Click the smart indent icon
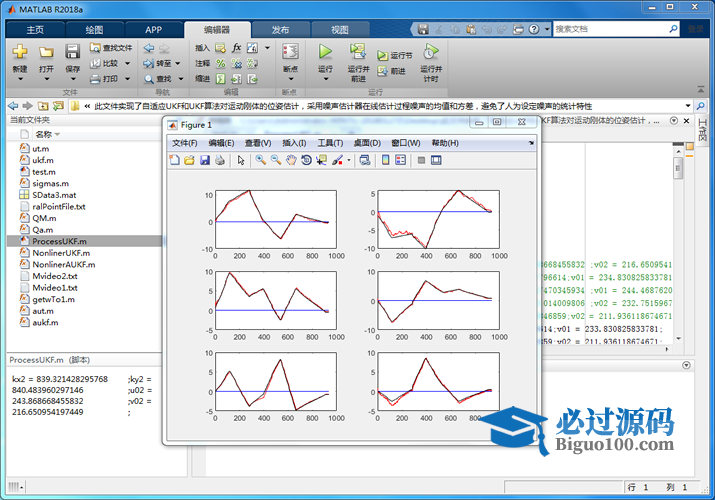Screen dimensions: 715x500 click(x=221, y=79)
